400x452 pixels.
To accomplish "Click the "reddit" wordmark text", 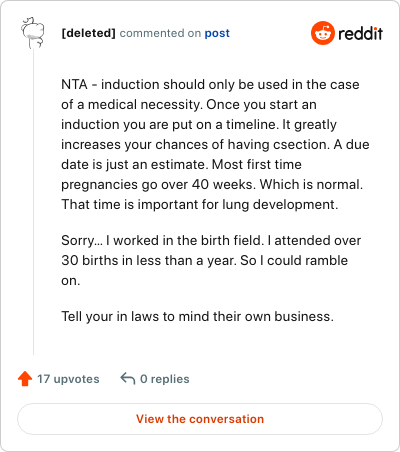I will [360, 33].
